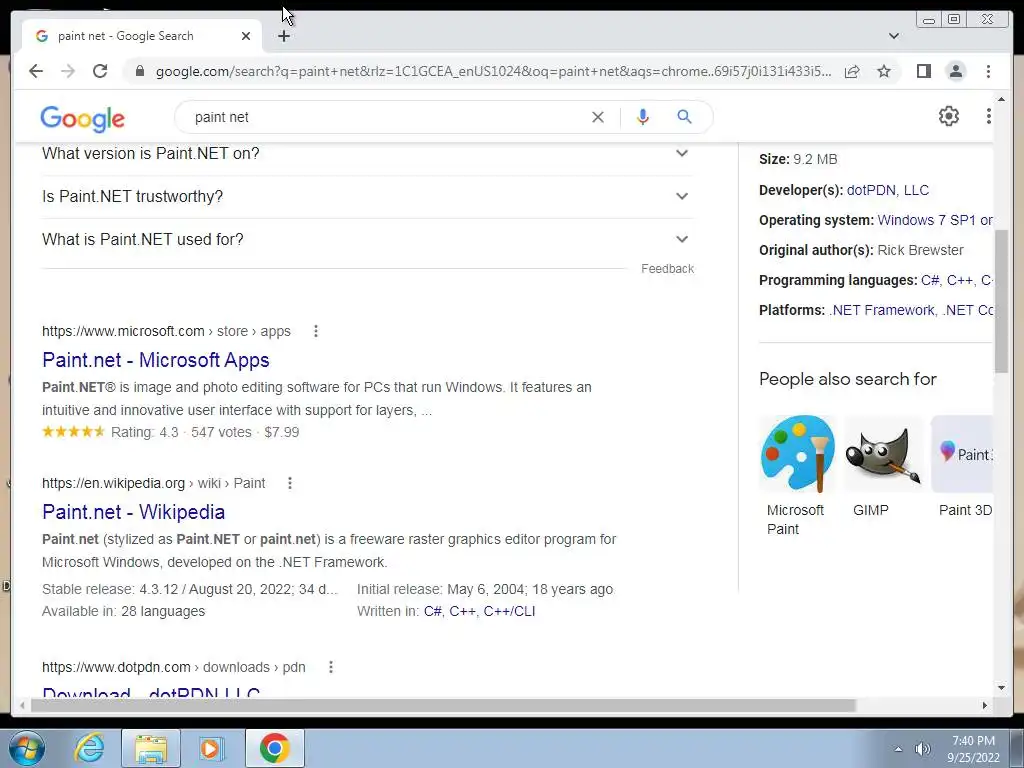Click the Feedback link

click(x=667, y=268)
